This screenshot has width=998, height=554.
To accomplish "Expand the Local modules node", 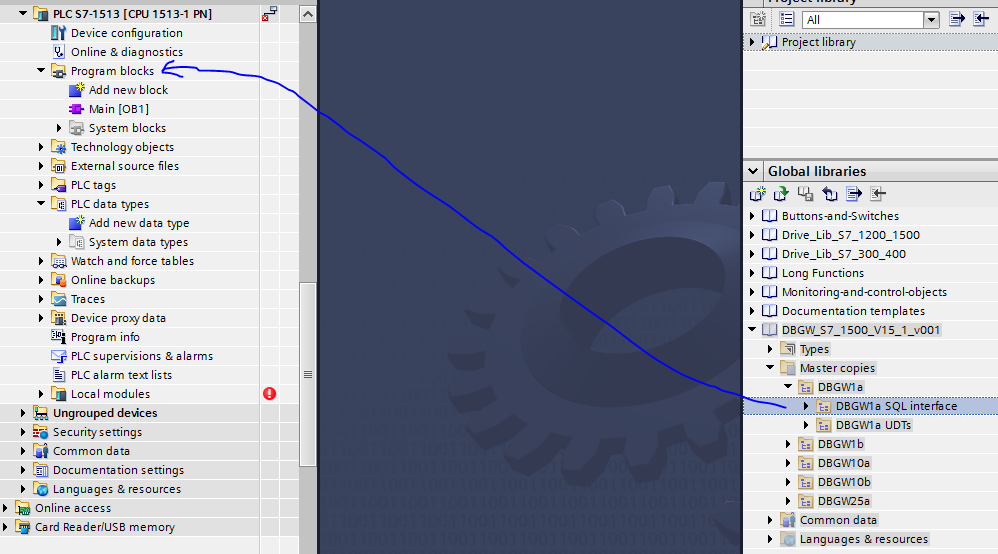I will [x=41, y=394].
